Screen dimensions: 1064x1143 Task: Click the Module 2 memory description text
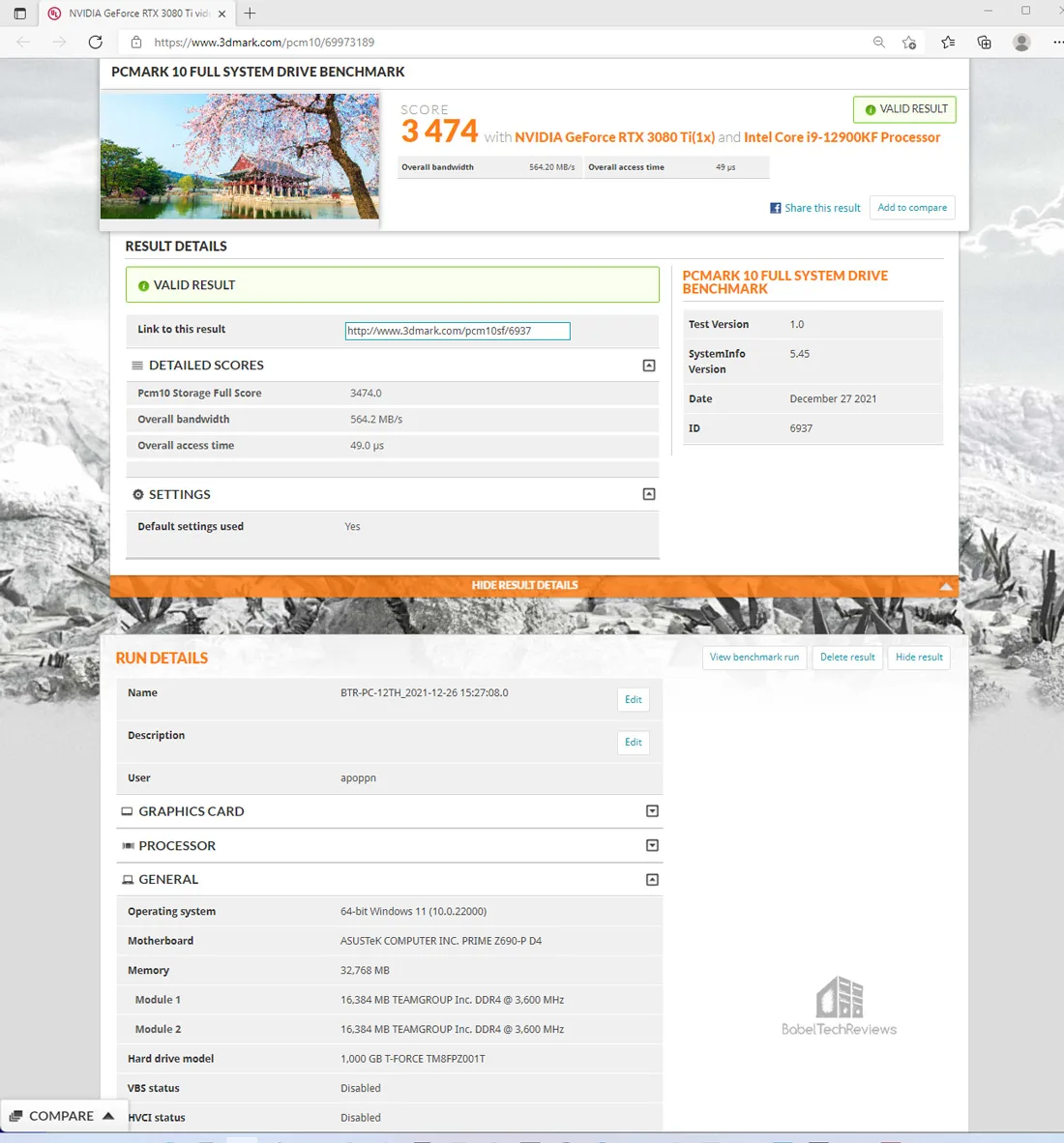(x=452, y=1029)
